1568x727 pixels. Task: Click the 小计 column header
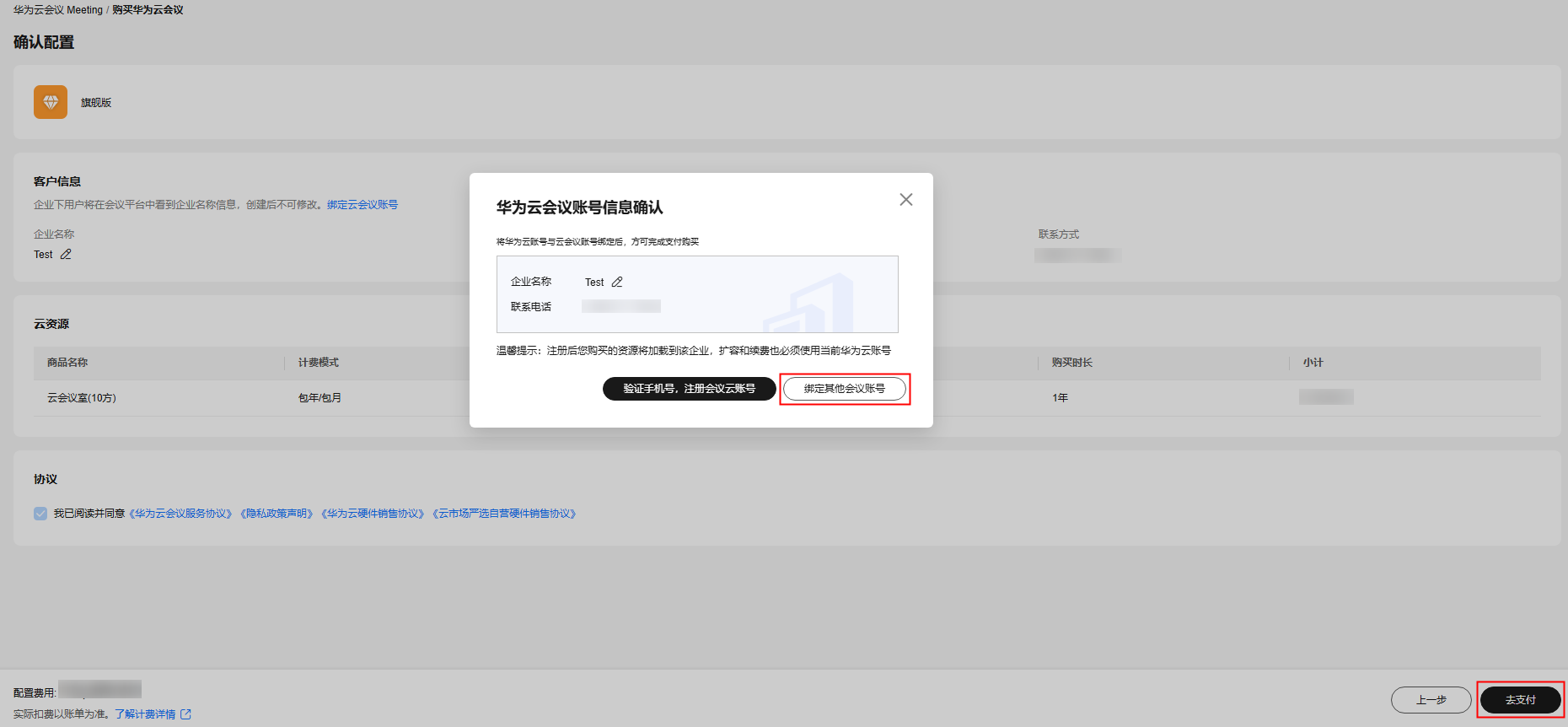click(1313, 363)
